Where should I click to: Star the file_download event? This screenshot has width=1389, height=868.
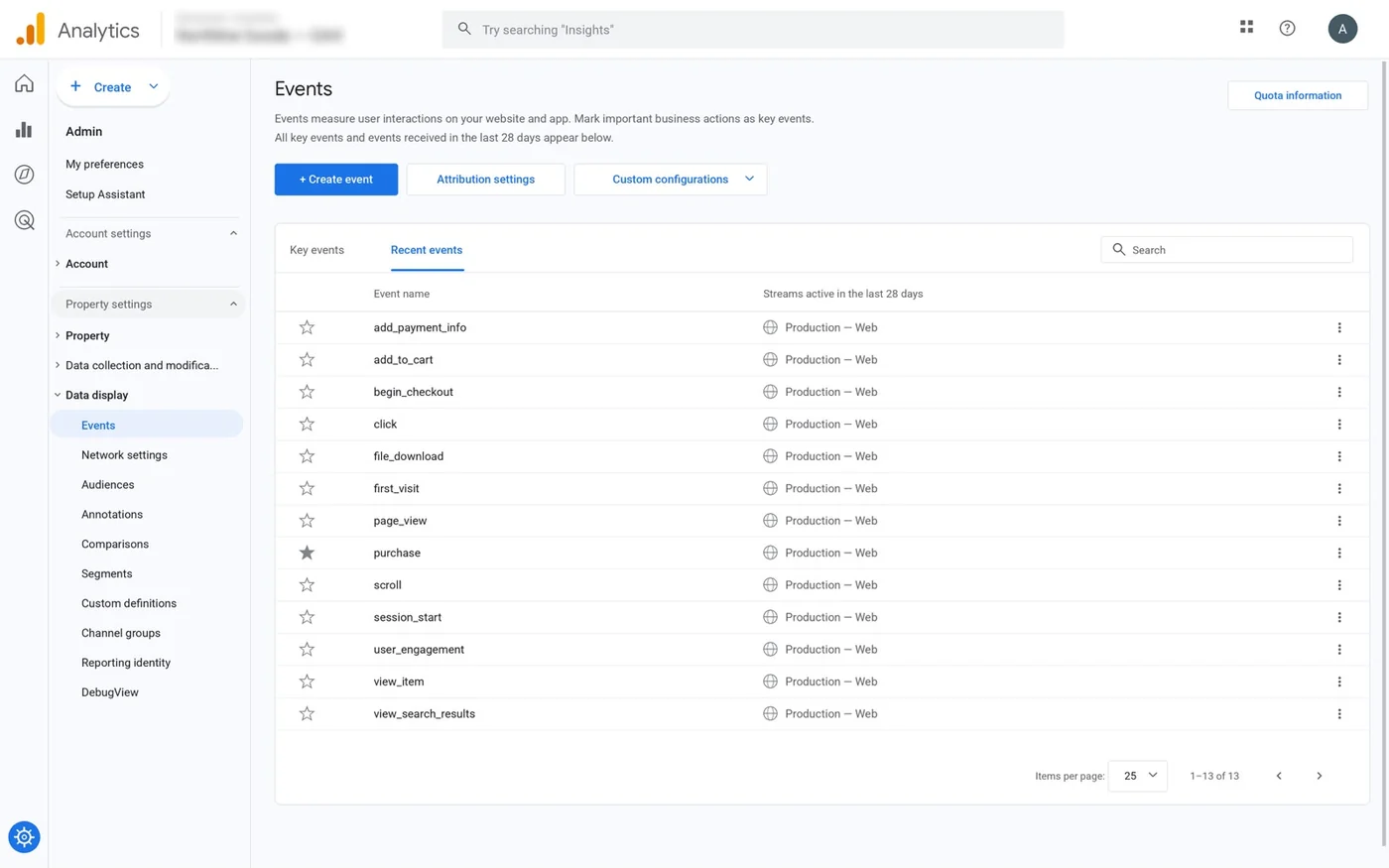click(x=307, y=456)
